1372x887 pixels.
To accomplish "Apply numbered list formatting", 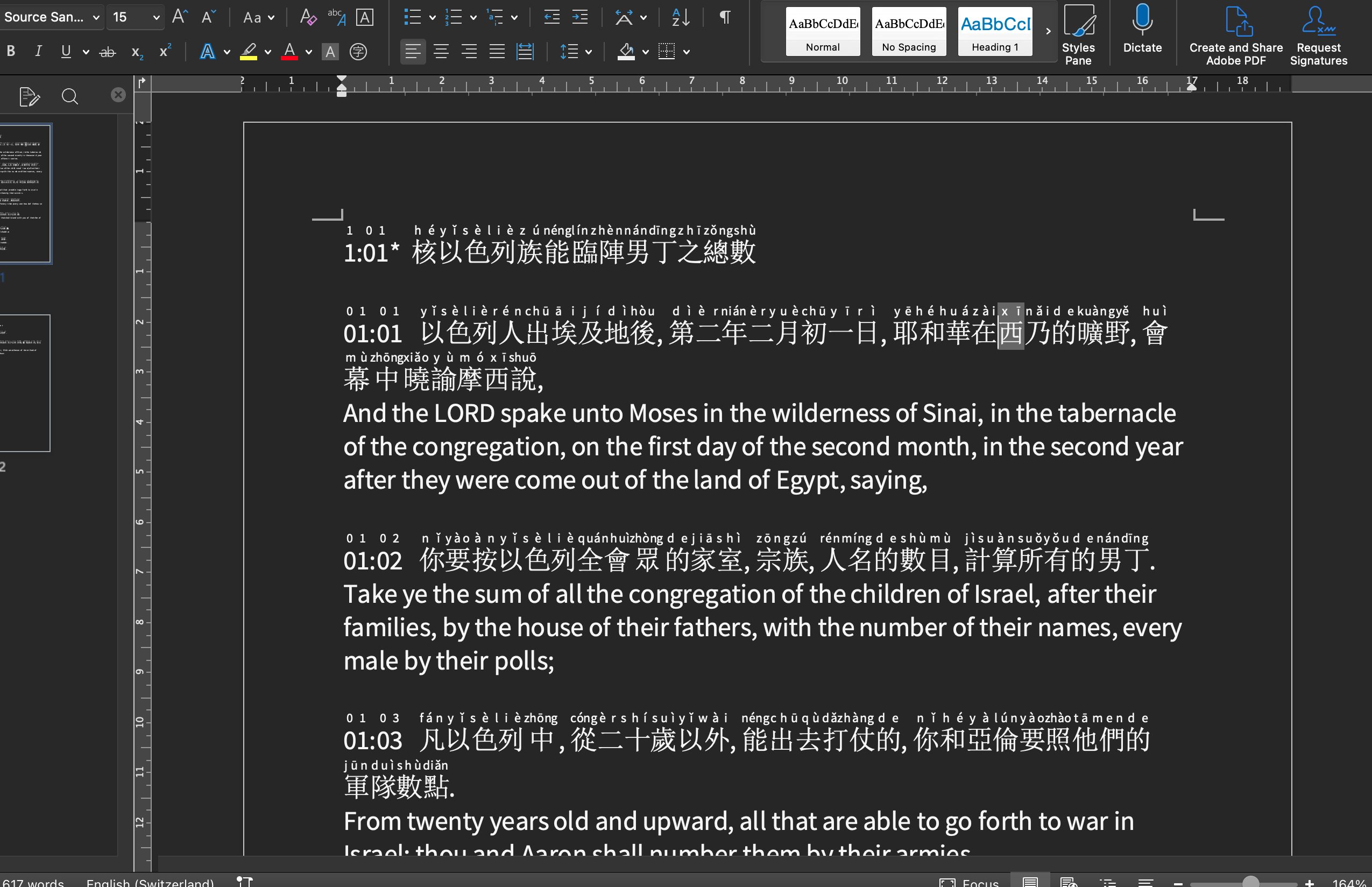I will click(453, 17).
